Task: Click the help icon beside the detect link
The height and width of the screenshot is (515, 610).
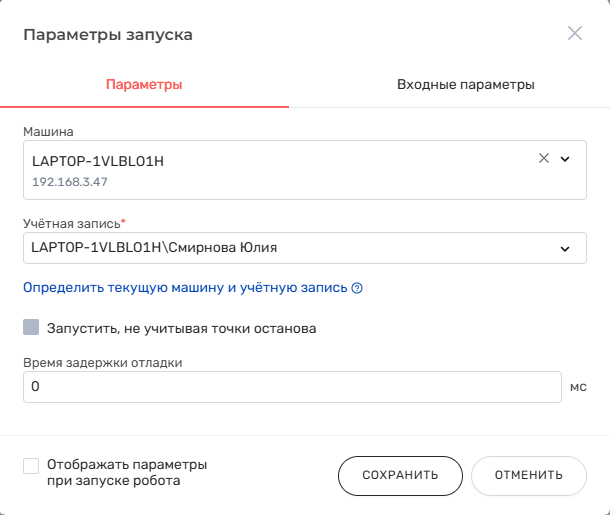Action: pos(357,288)
